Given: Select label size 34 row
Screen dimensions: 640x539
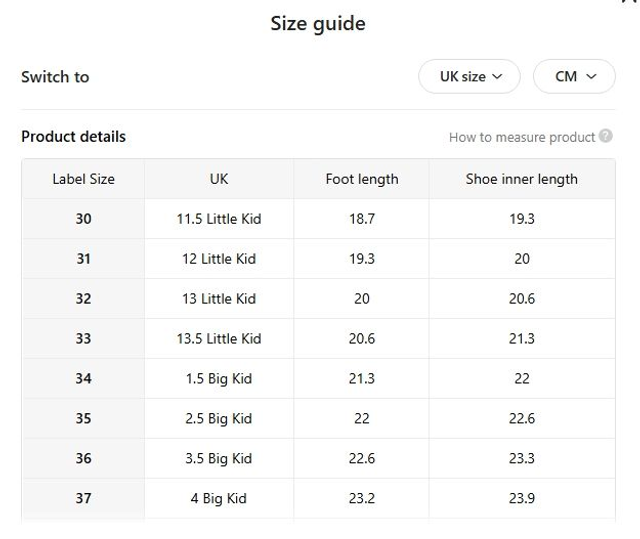Looking at the screenshot, I should (x=83, y=379).
